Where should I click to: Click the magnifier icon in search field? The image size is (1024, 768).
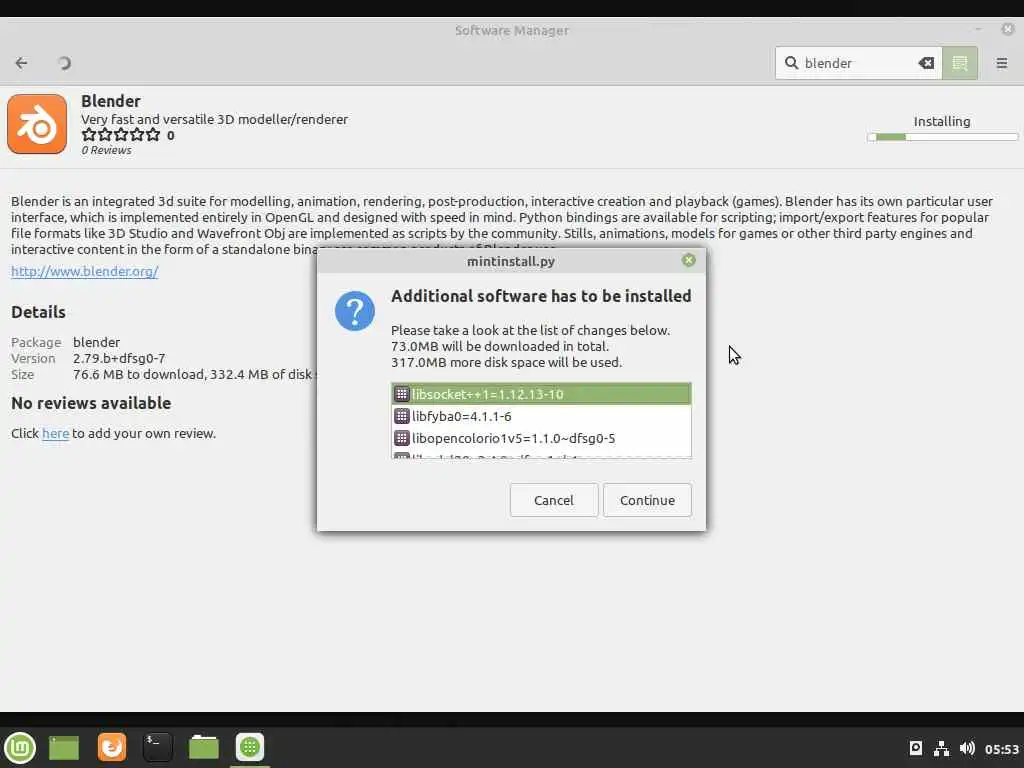pyautogui.click(x=791, y=63)
